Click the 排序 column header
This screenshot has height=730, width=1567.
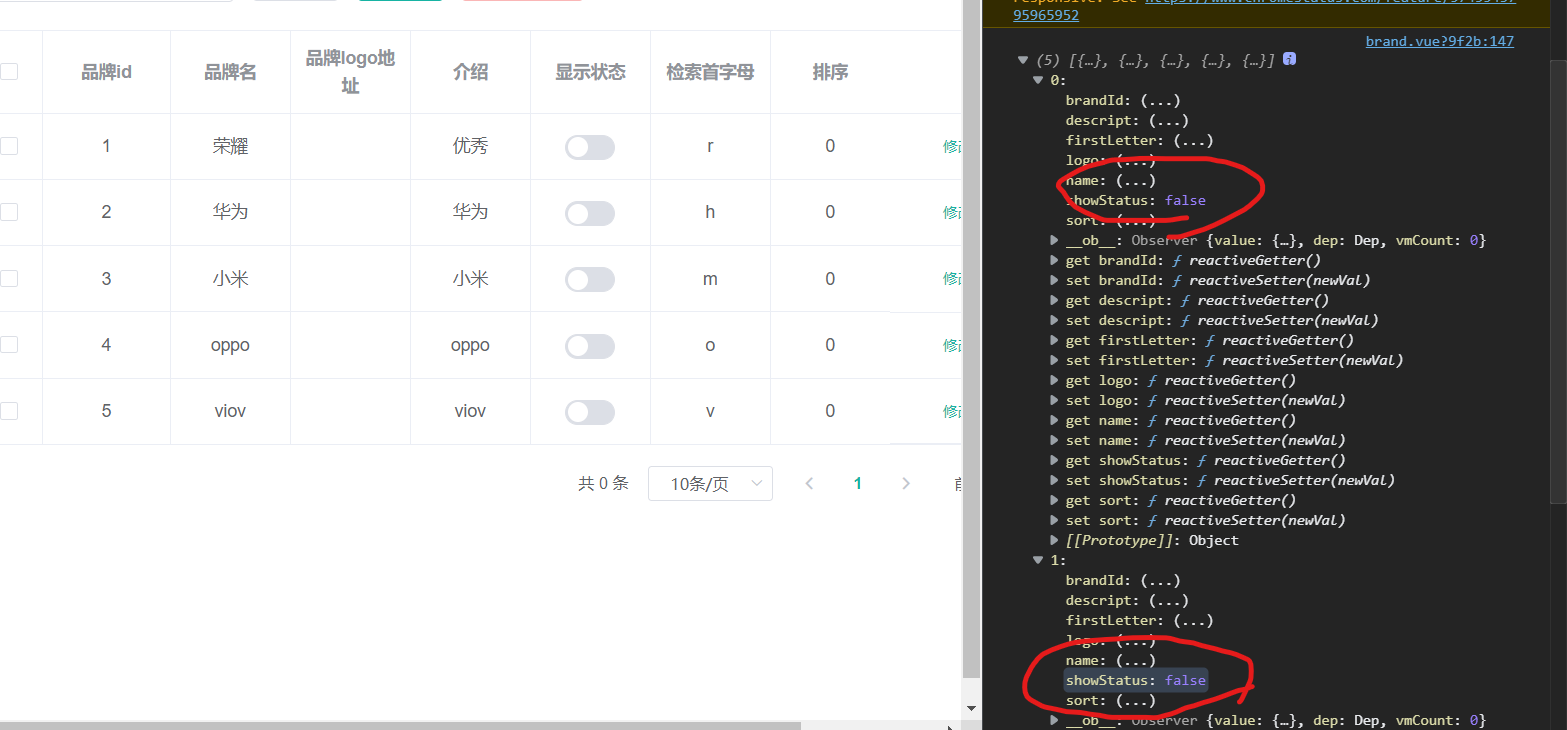pos(830,72)
